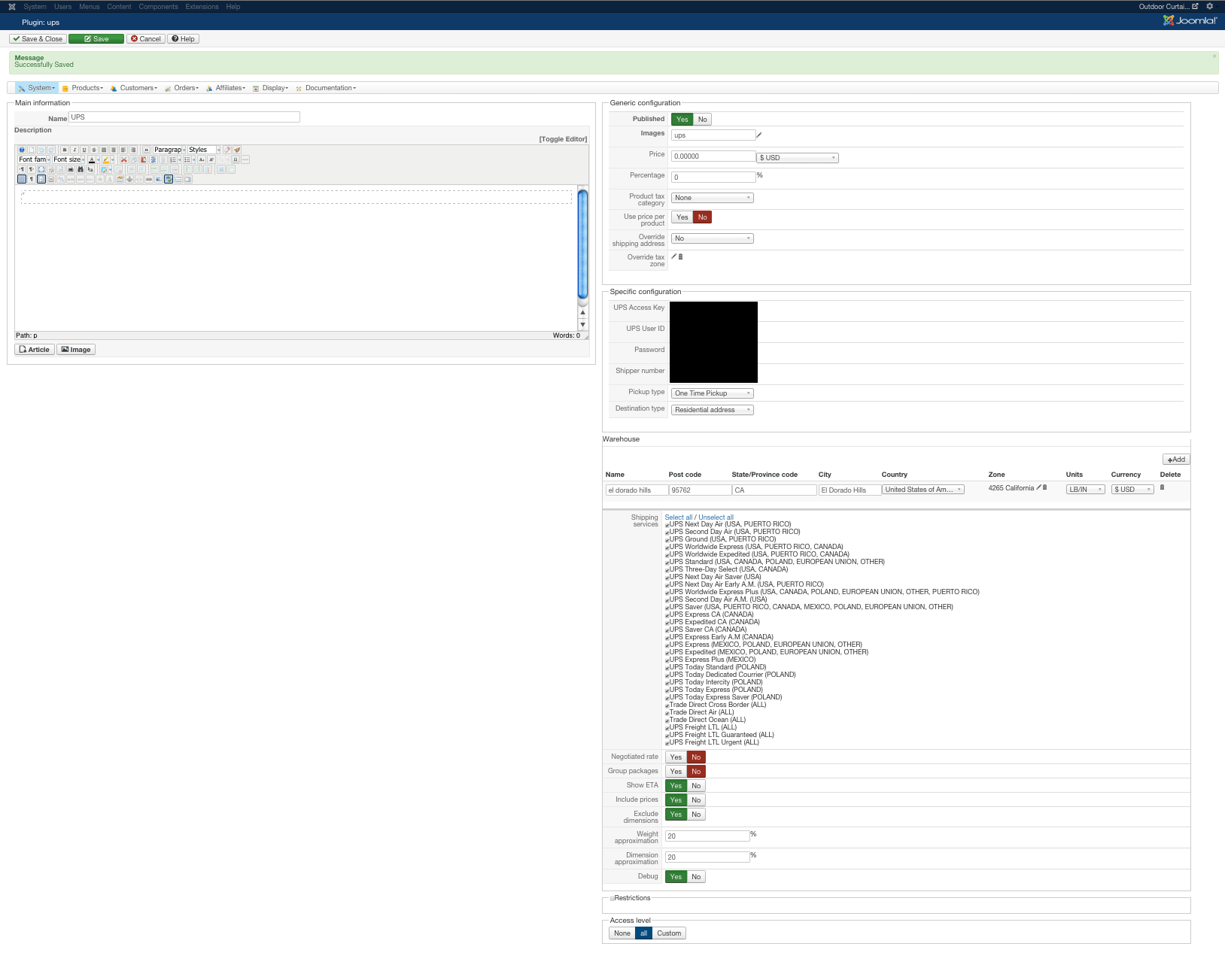Screen dimensions: 1225x980
Task: Click the eraser remove-formatting icon
Action: pos(227,150)
